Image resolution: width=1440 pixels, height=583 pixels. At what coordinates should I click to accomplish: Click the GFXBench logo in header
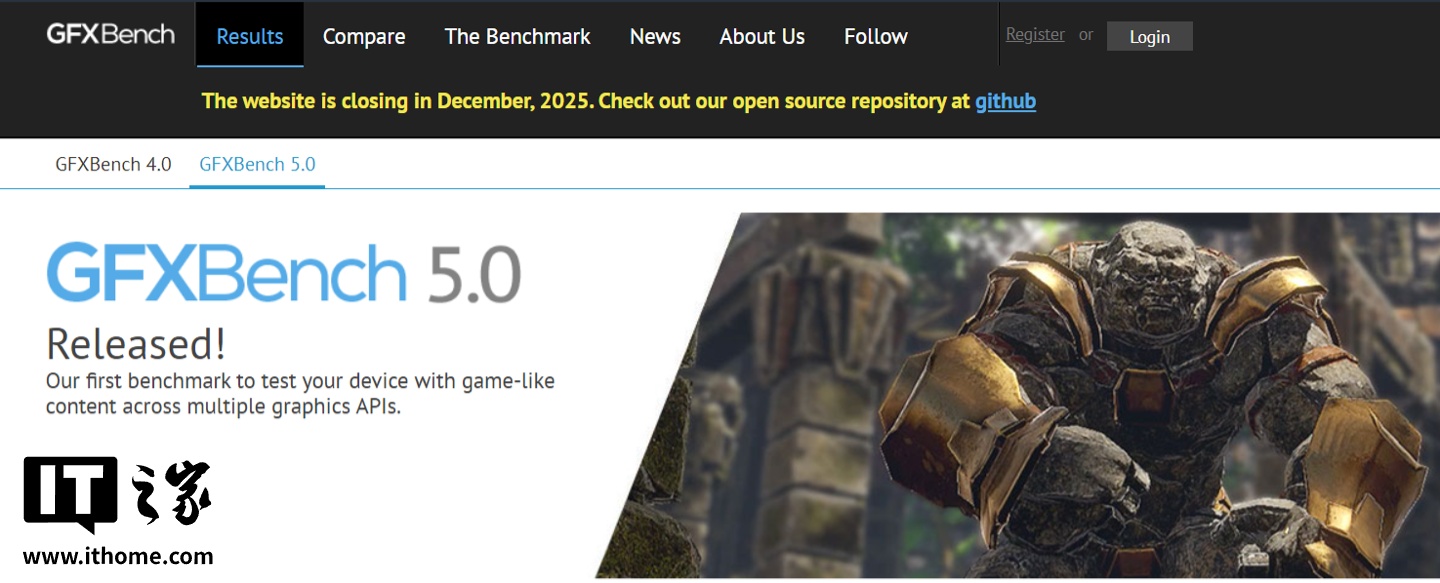point(111,34)
